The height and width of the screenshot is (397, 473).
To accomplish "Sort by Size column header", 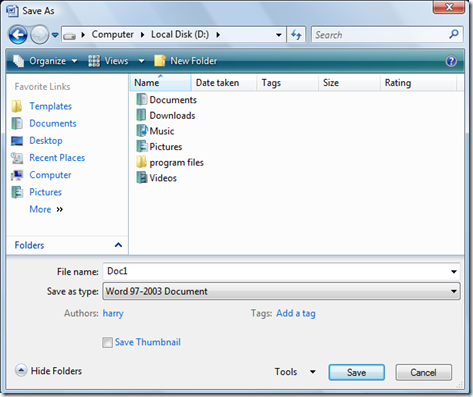I will coord(349,83).
